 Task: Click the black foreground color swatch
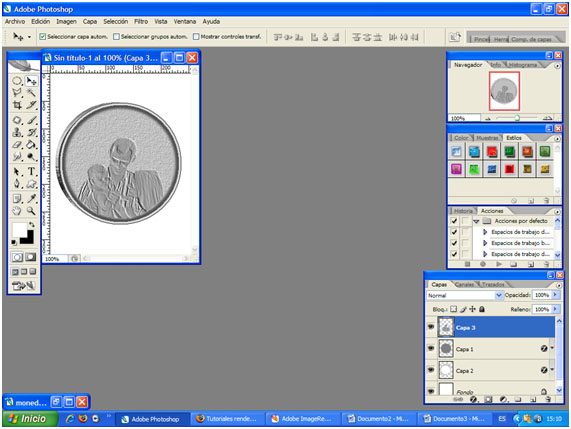(27, 237)
